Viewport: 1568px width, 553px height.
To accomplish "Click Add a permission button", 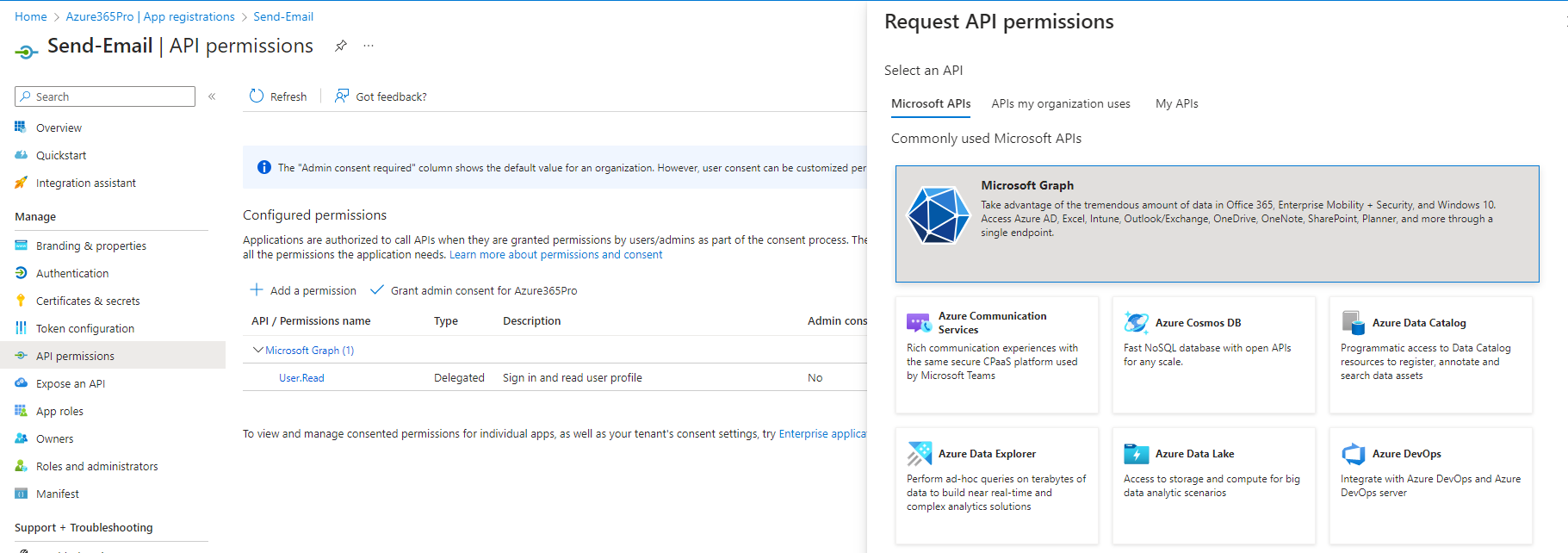I will coord(303,290).
